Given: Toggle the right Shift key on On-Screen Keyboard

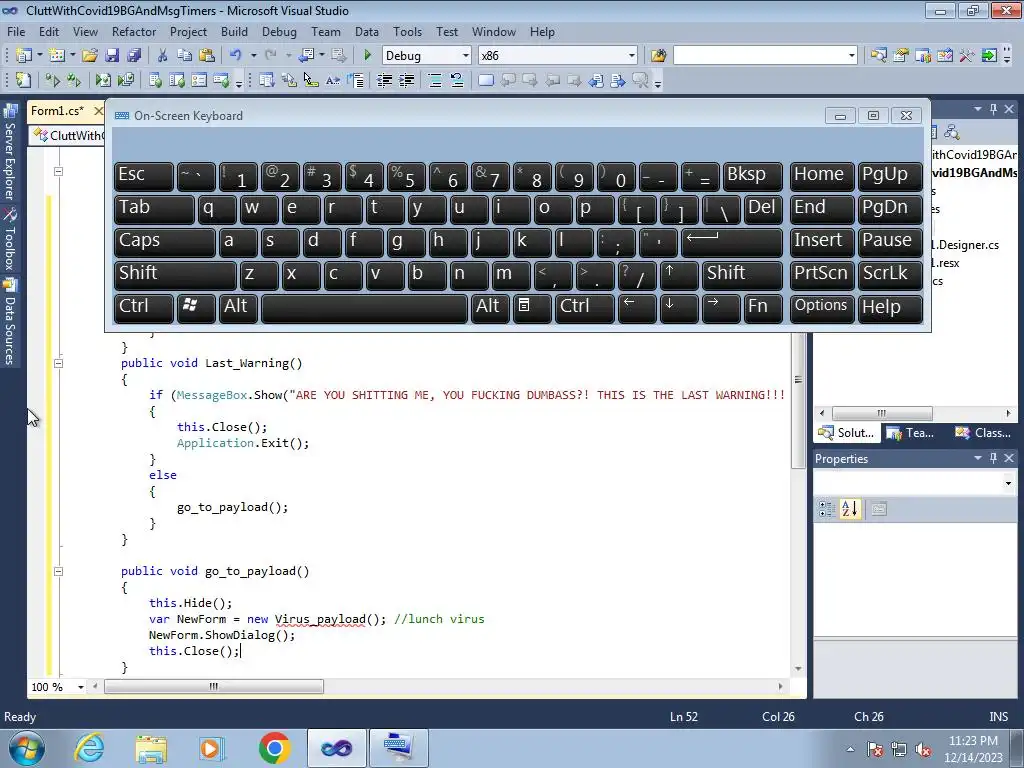Looking at the screenshot, I should pyautogui.click(x=742, y=274).
